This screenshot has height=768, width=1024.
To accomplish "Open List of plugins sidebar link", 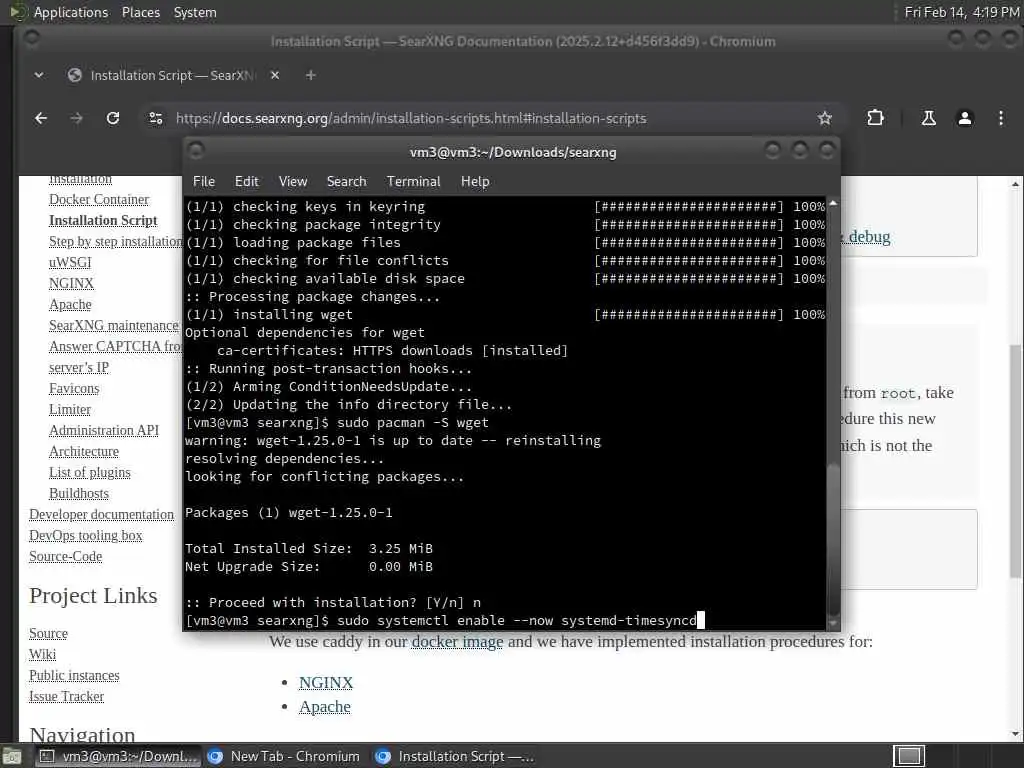I will 89,472.
